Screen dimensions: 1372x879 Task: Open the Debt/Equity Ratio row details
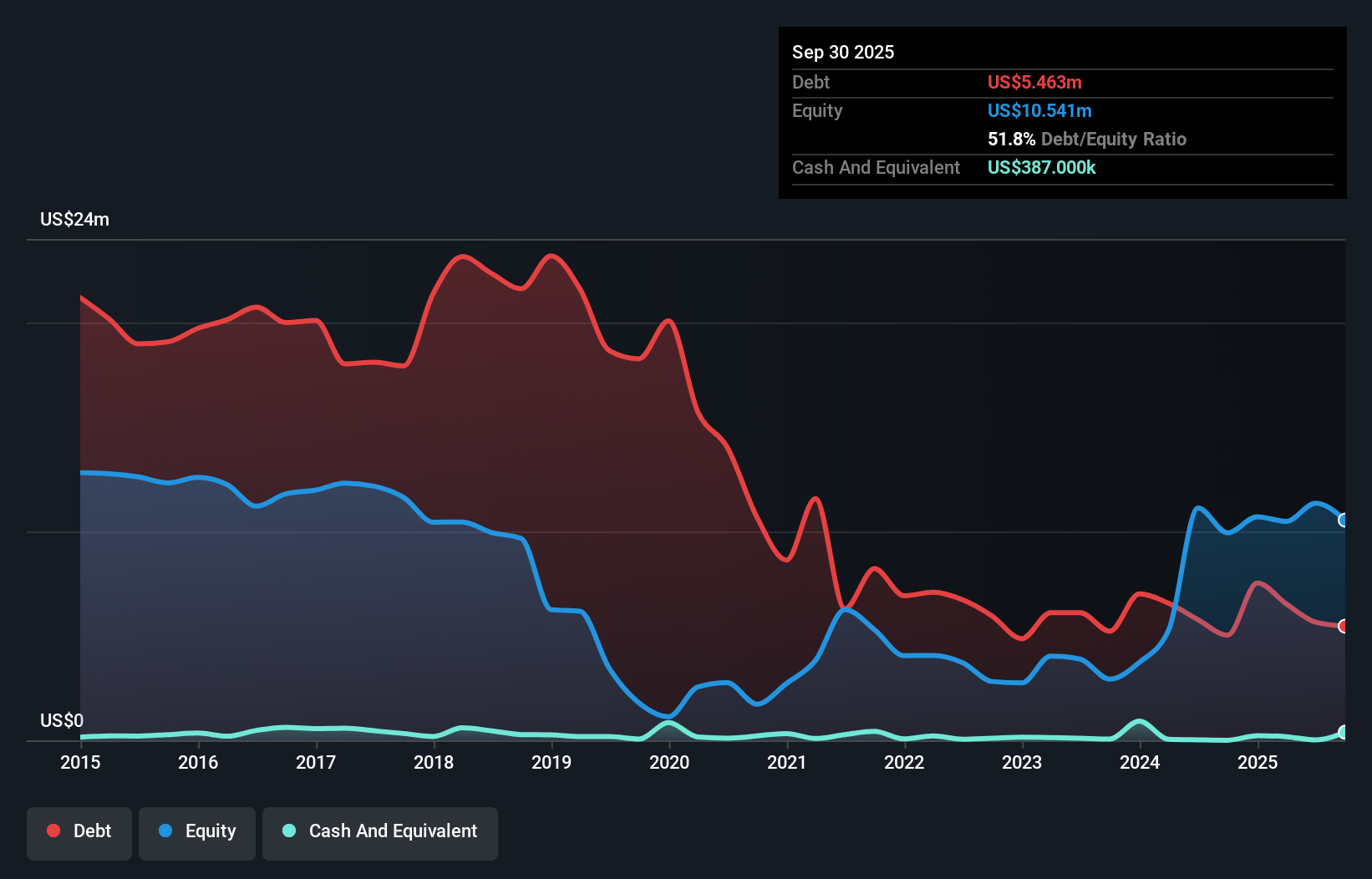point(1086,140)
